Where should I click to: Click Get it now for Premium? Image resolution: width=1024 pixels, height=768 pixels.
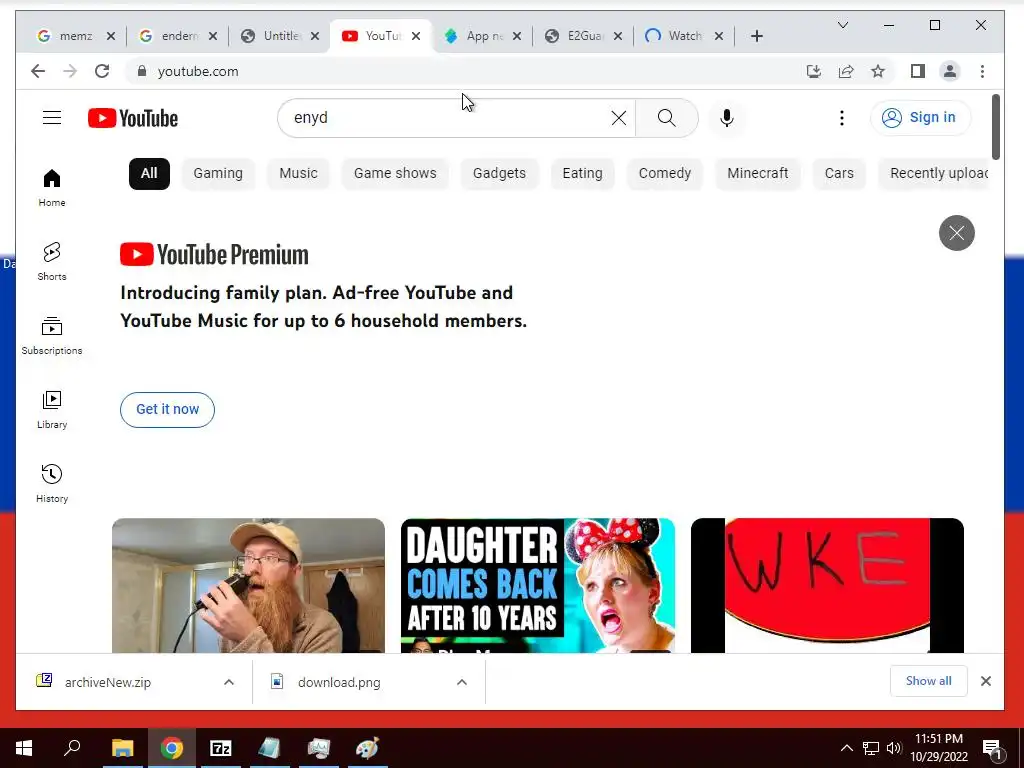167,409
